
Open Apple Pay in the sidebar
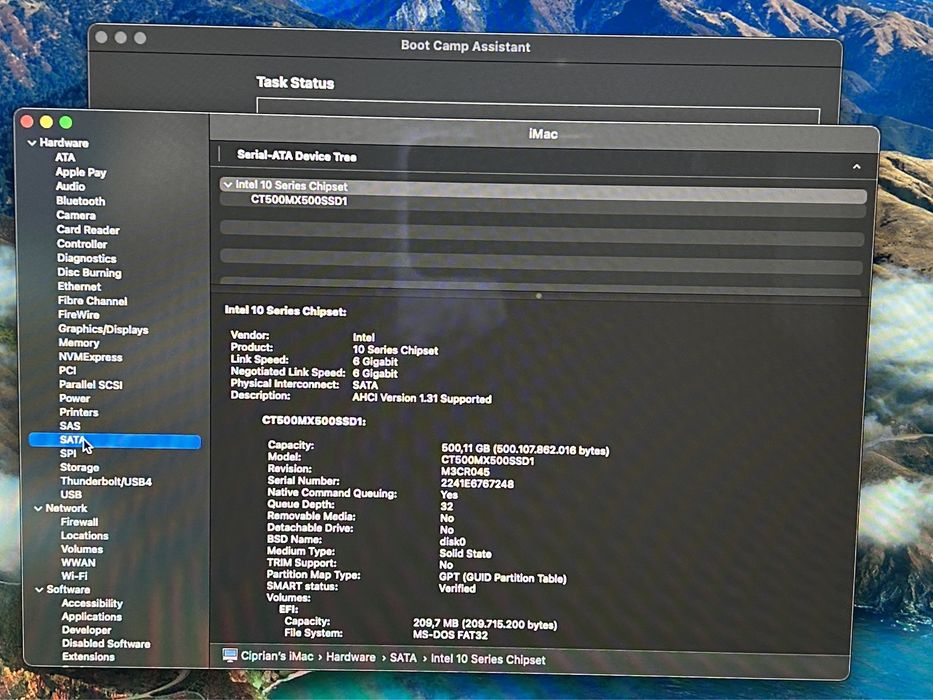click(x=81, y=172)
